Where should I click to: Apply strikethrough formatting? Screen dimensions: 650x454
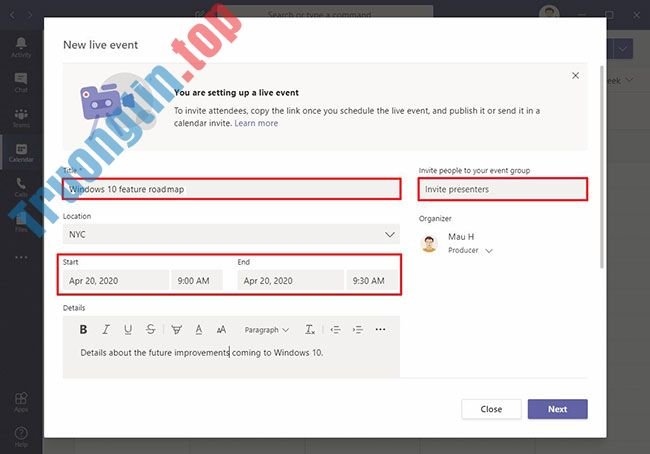(150, 330)
